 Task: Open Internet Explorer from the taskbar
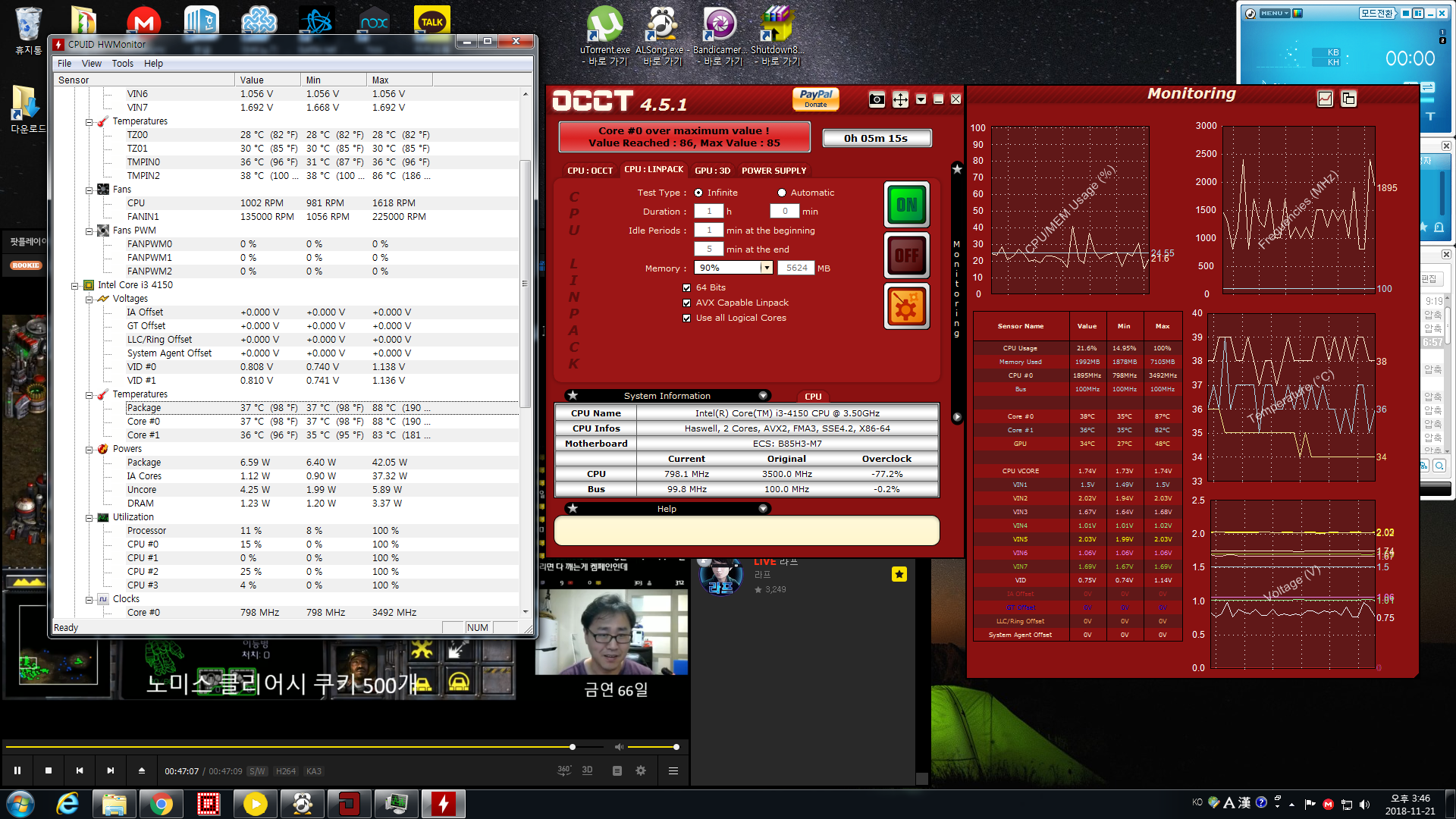click(68, 804)
